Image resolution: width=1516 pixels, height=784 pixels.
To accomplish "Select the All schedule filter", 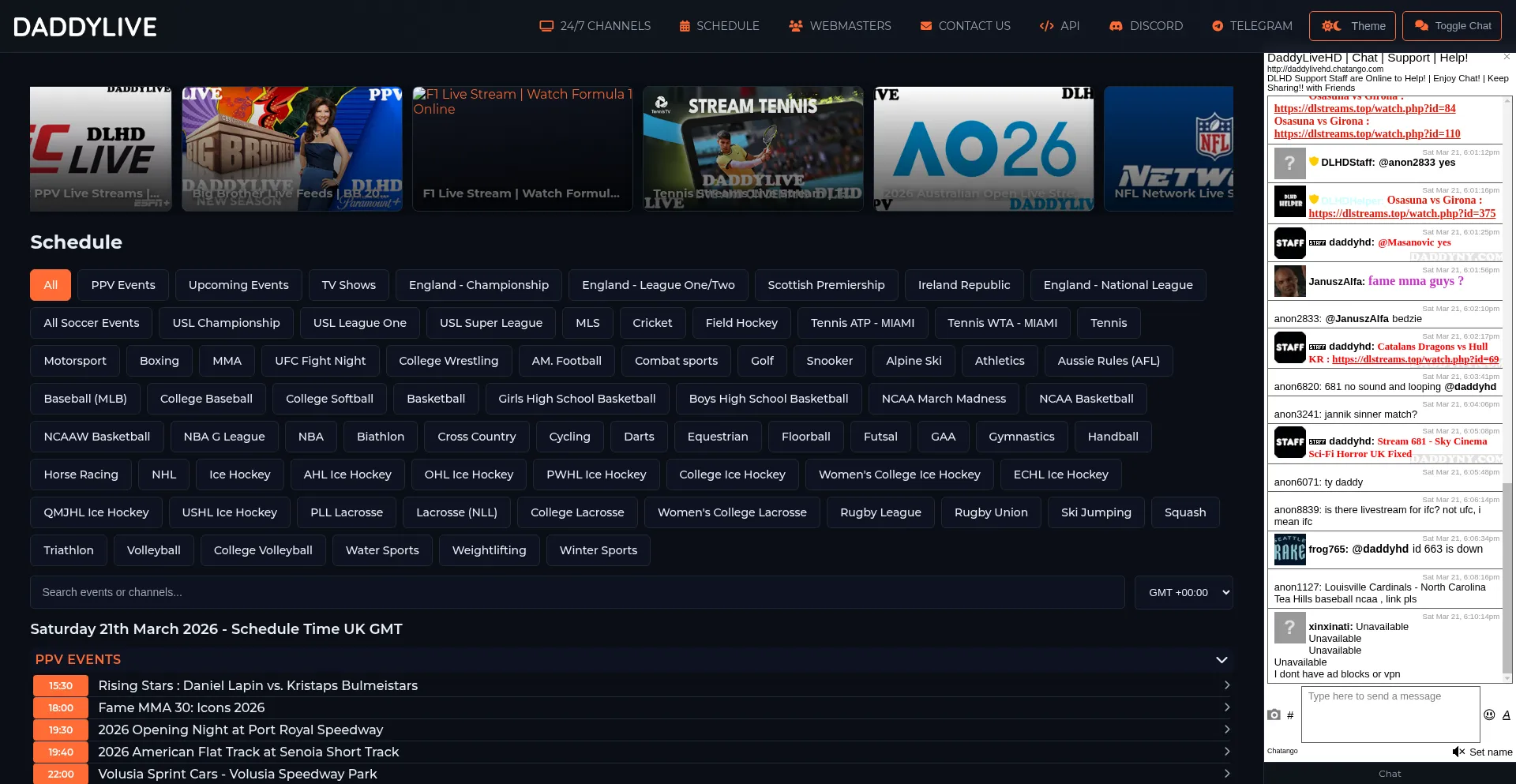I will [x=51, y=285].
